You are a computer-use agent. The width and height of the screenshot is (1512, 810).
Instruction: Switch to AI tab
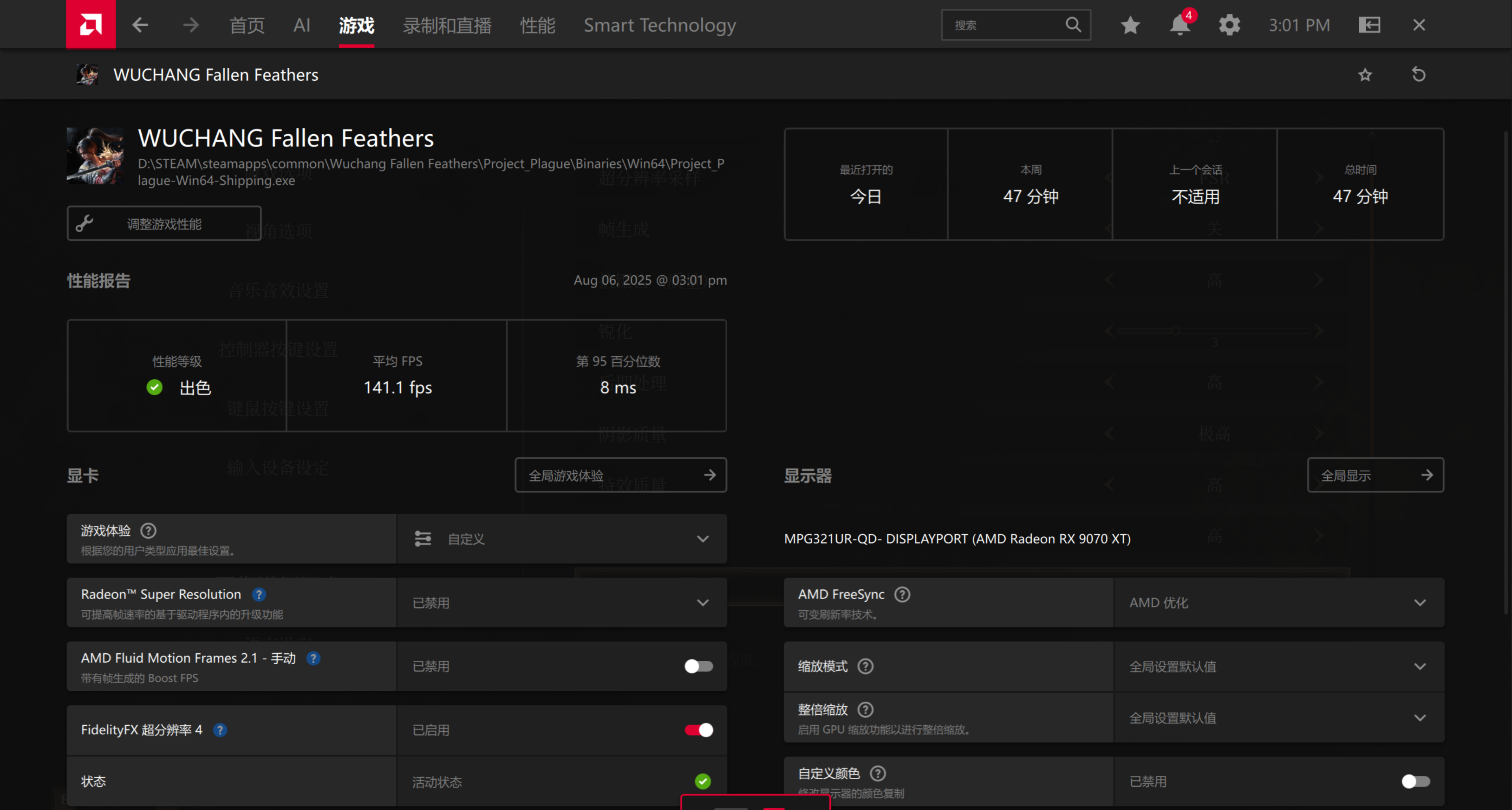click(302, 25)
